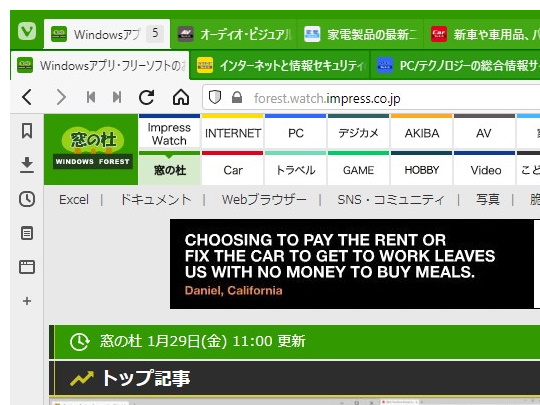Click the 窓の杜 Windows Forest logo
This screenshot has width=540, height=405.
point(91,149)
